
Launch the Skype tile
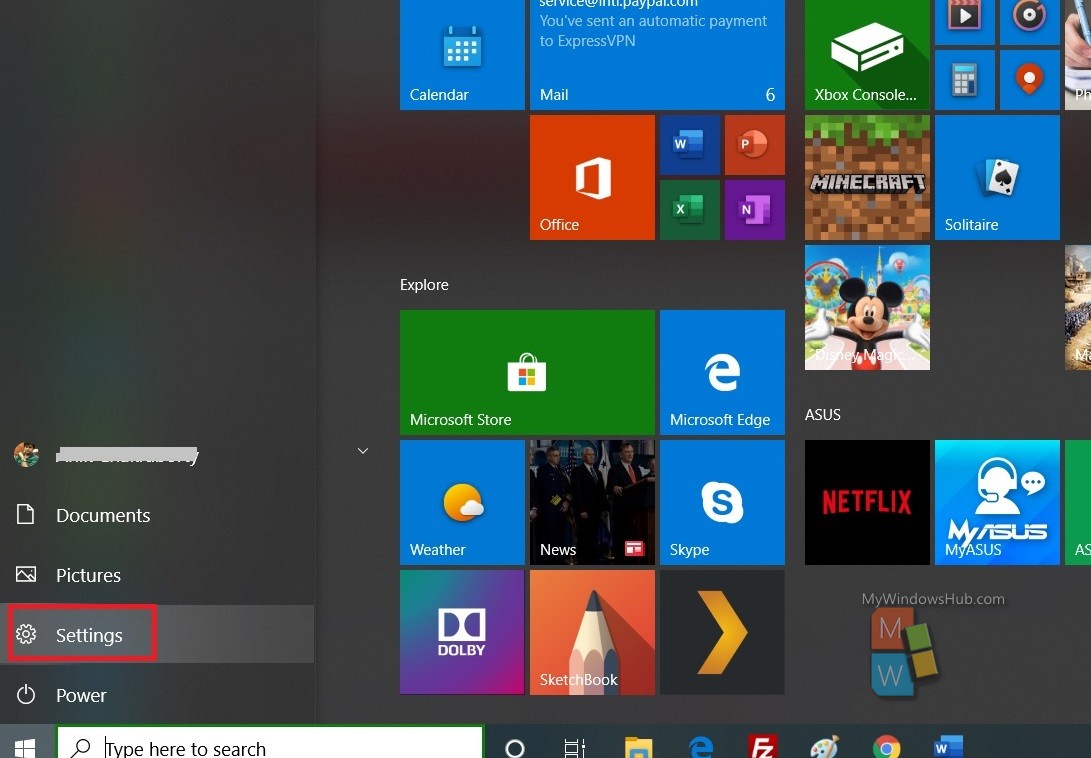[722, 502]
